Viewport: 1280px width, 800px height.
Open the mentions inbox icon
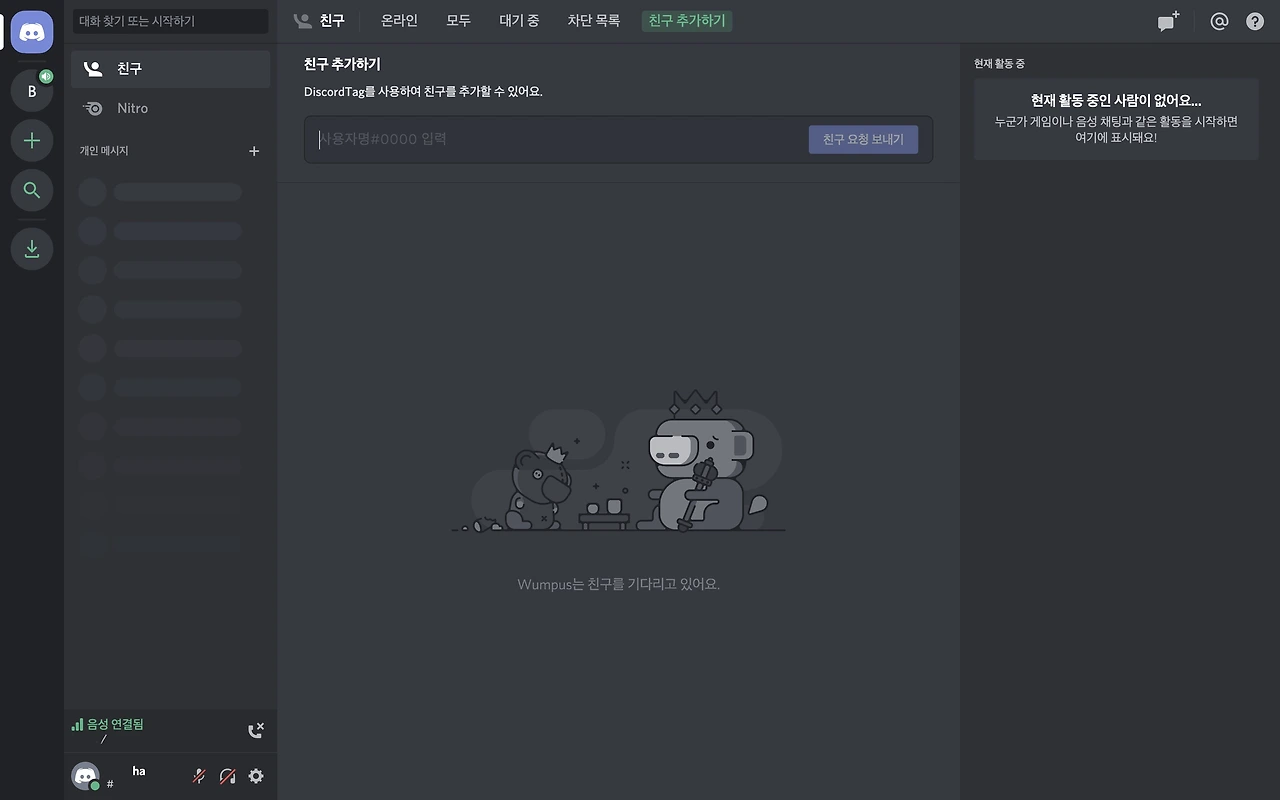click(x=1219, y=21)
